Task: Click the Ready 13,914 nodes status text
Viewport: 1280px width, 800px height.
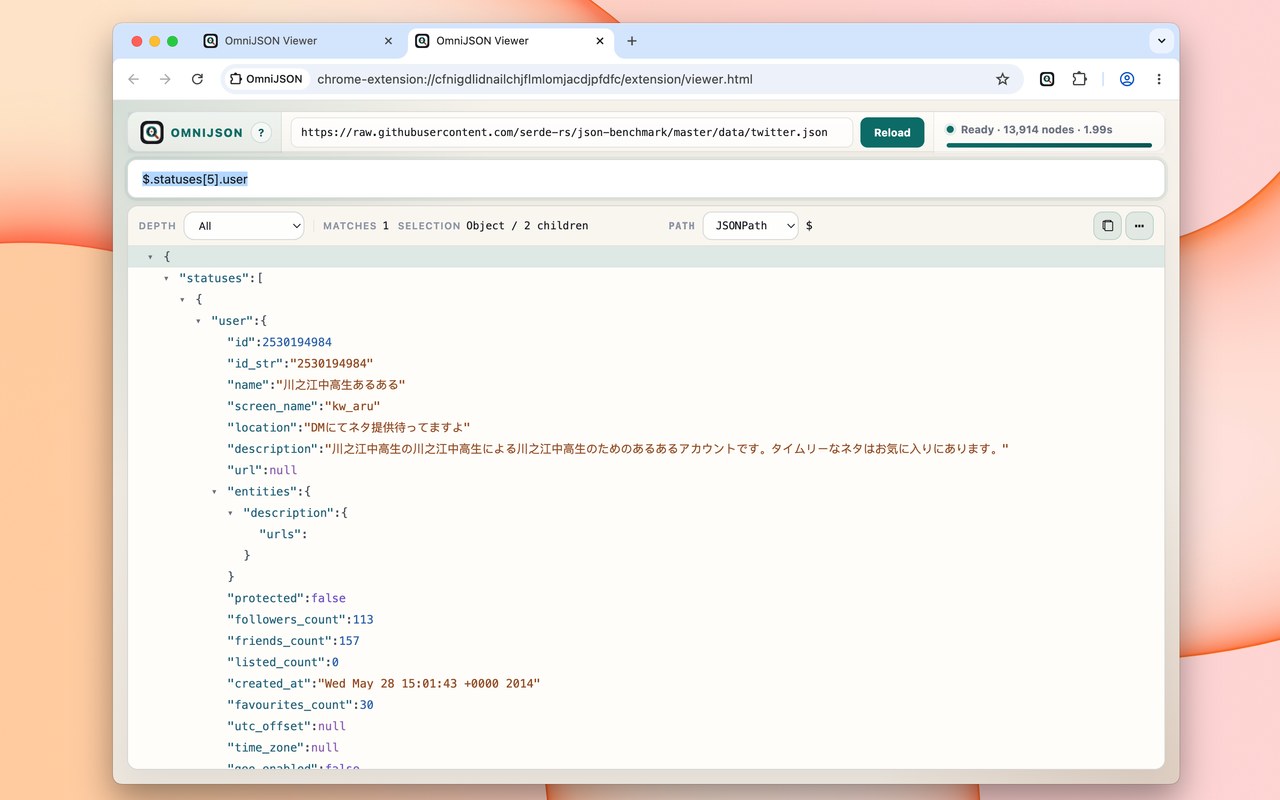Action: pyautogui.click(x=1036, y=129)
